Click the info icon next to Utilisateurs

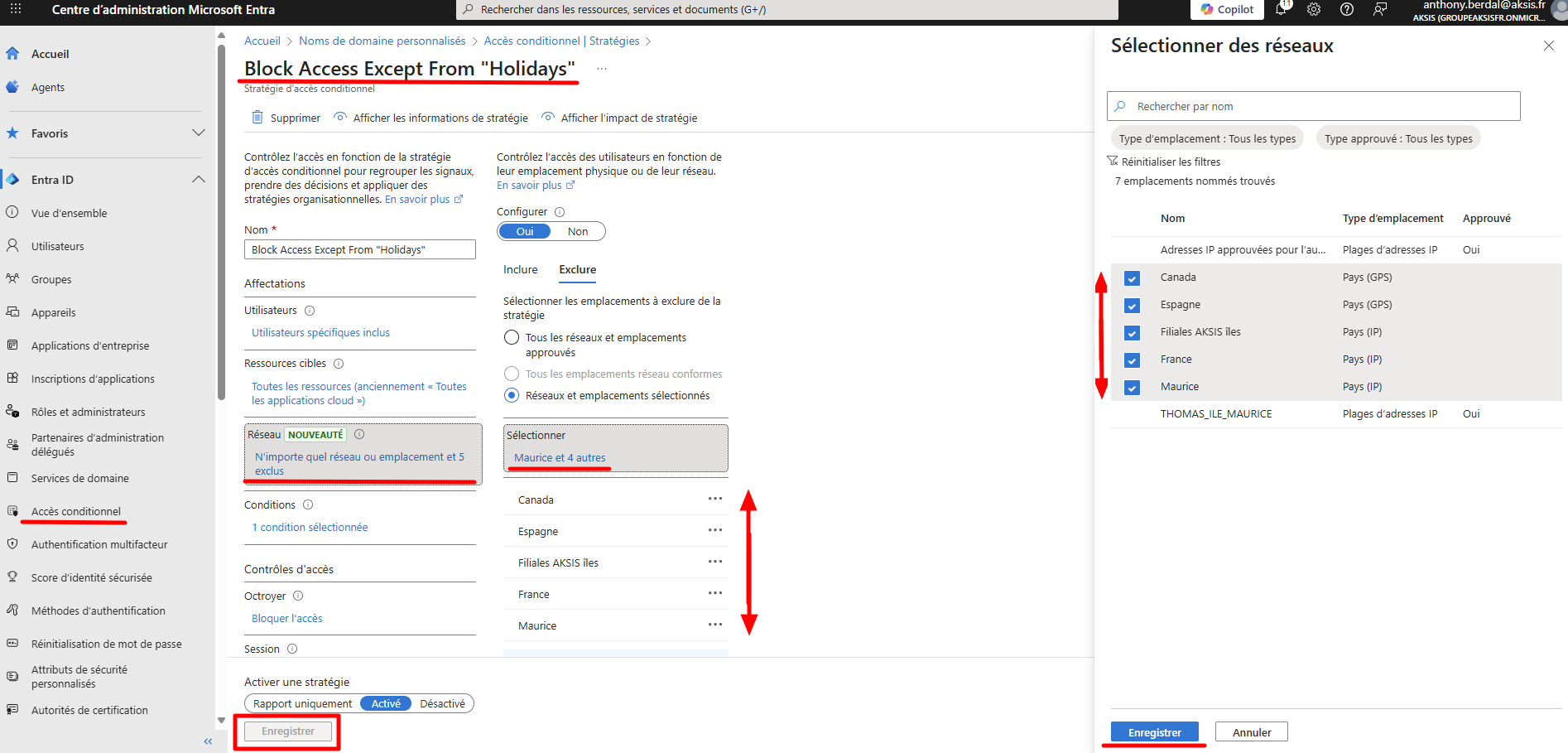[x=310, y=311]
